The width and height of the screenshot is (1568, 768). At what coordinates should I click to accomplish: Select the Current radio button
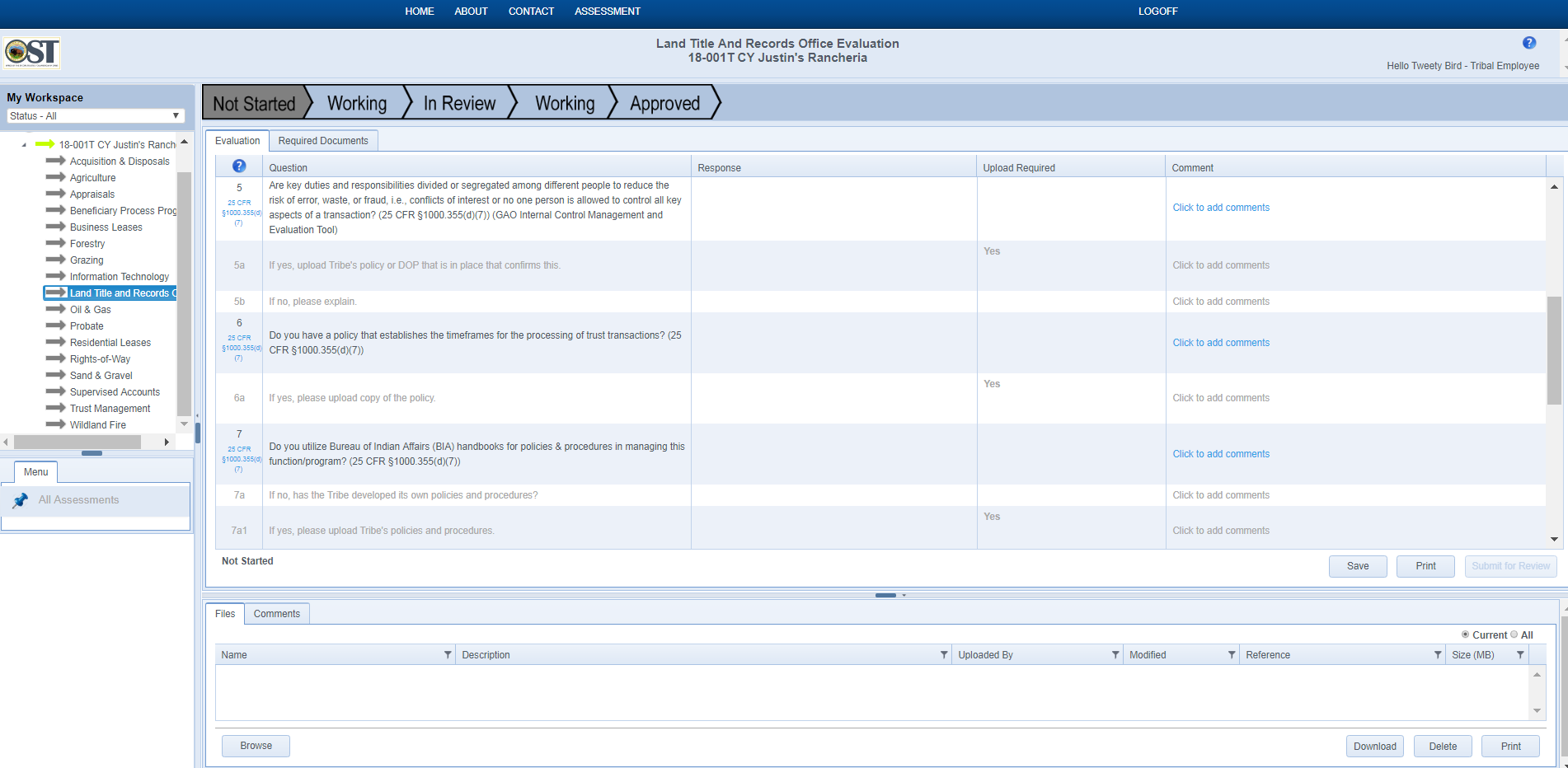pyautogui.click(x=1465, y=635)
